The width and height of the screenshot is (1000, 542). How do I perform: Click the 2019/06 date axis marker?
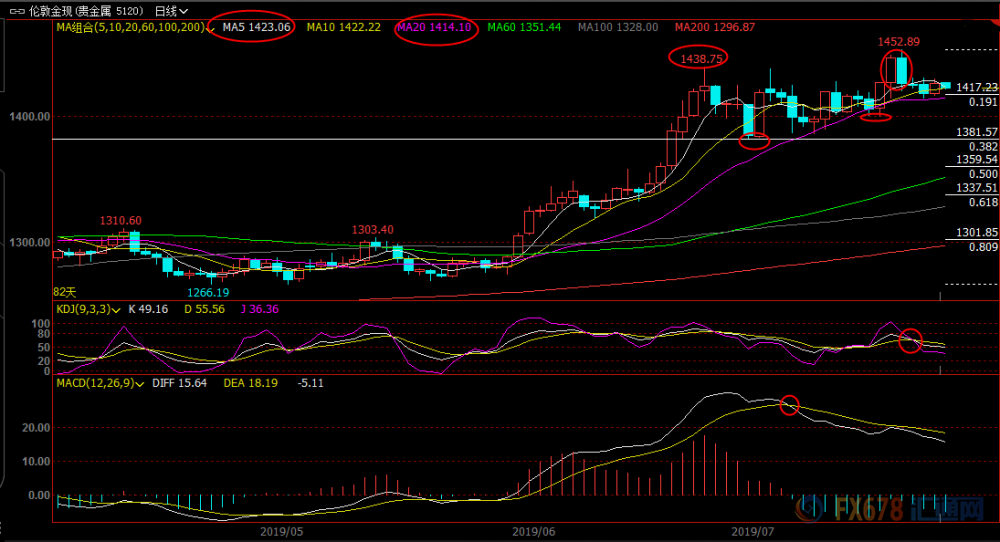click(x=533, y=532)
